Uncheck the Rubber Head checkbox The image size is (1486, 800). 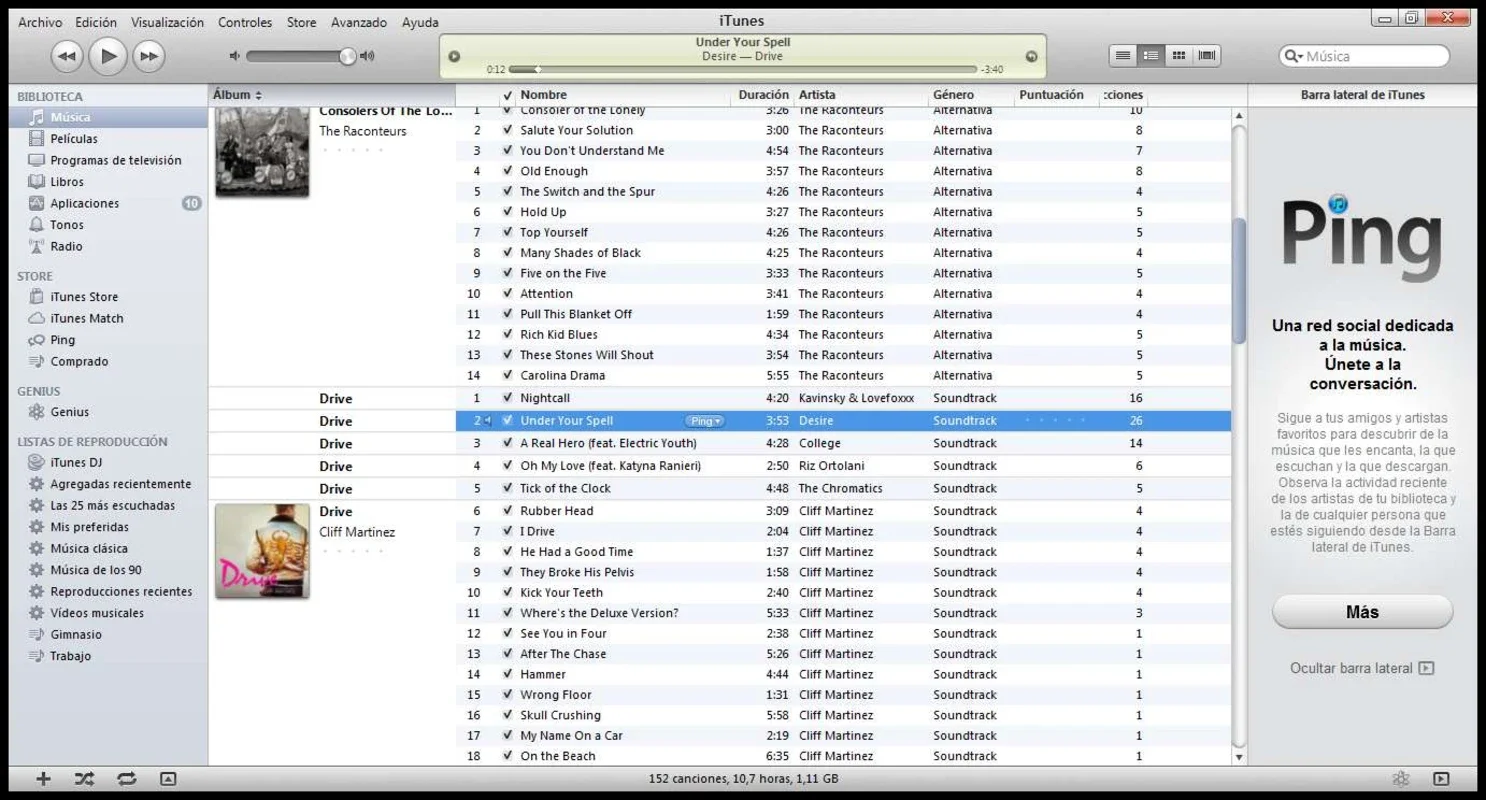(507, 511)
